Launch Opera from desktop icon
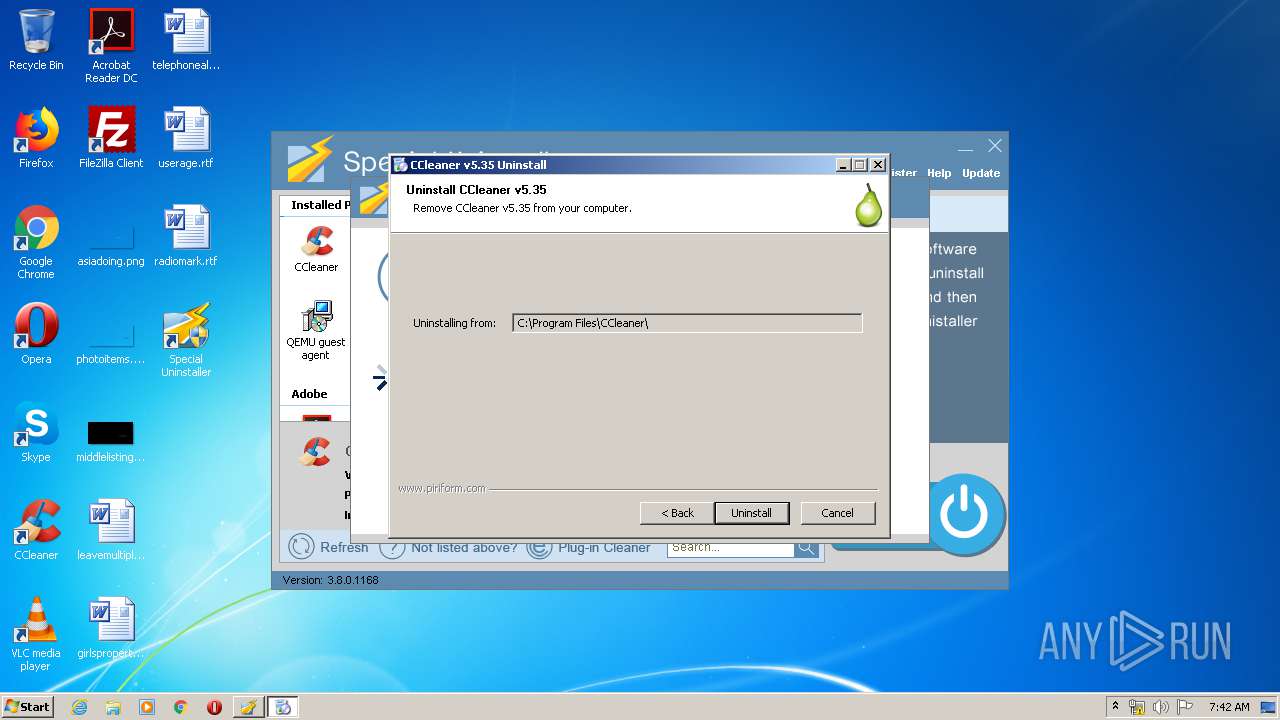Viewport: 1280px width, 720px height. pos(36,335)
